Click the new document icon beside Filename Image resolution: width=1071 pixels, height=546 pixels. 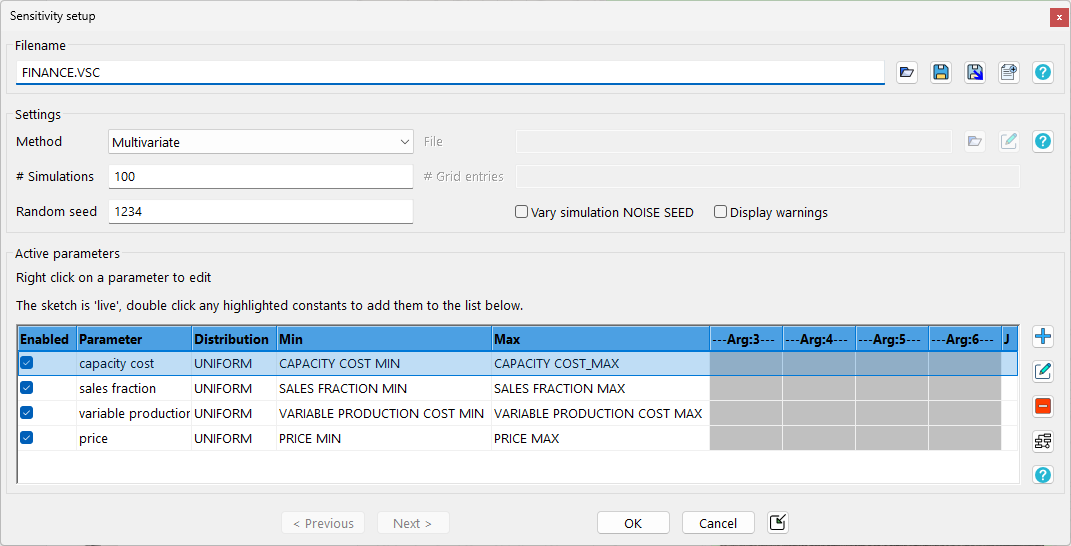[1009, 72]
